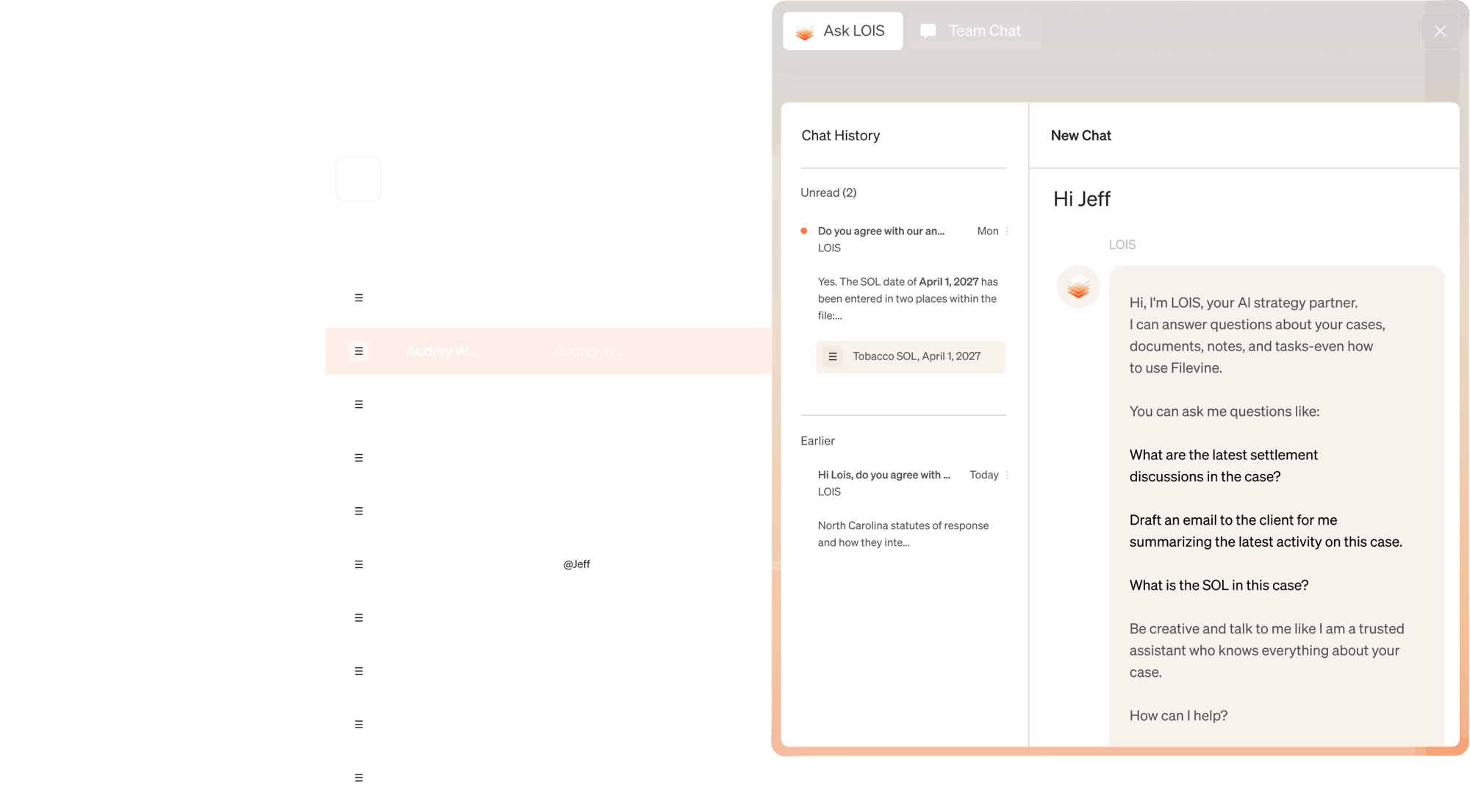Open options menu for the Today chat entry
The height and width of the screenshot is (812, 1470).
[x=1007, y=475]
